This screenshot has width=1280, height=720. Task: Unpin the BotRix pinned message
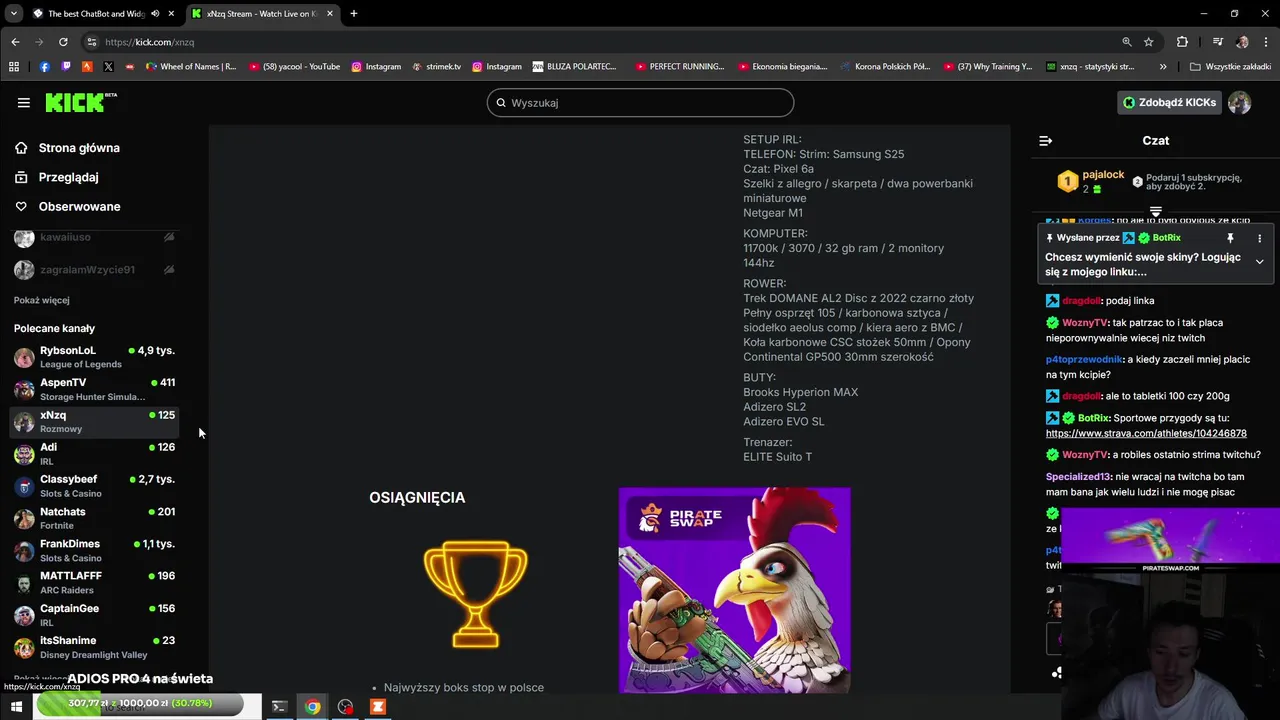click(1230, 238)
